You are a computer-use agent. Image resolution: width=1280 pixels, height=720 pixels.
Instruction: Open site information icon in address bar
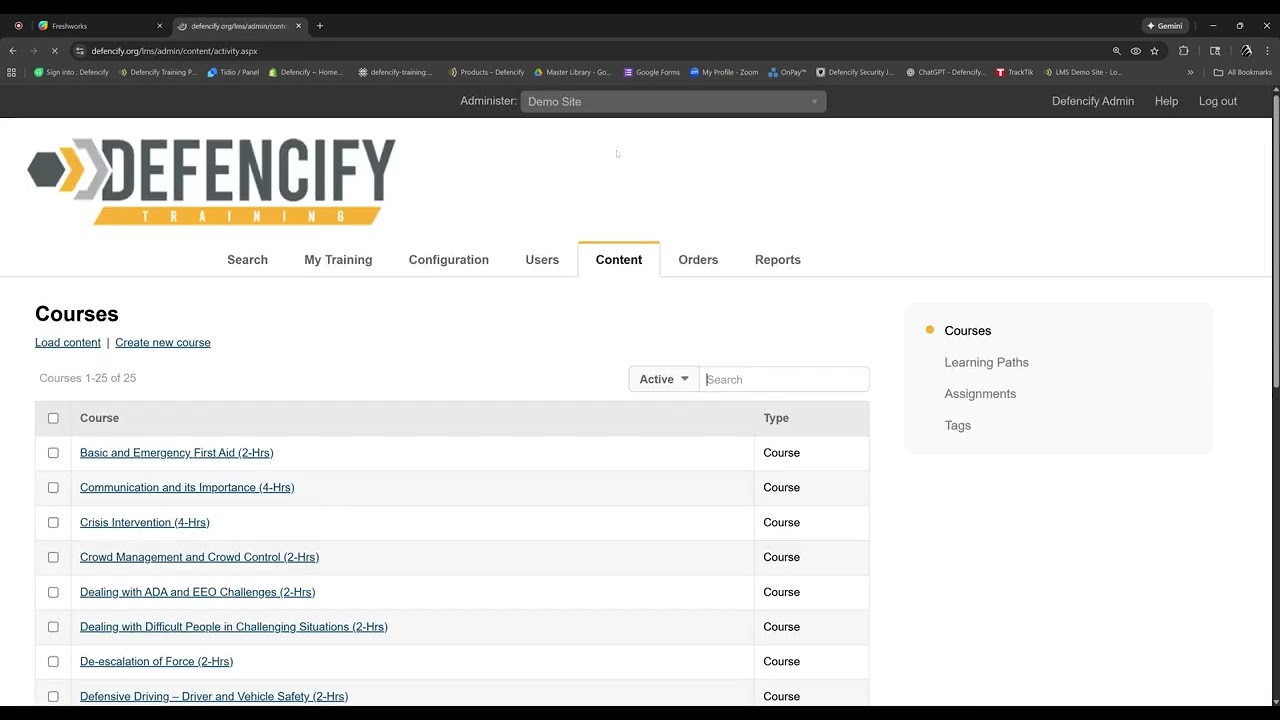(80, 51)
